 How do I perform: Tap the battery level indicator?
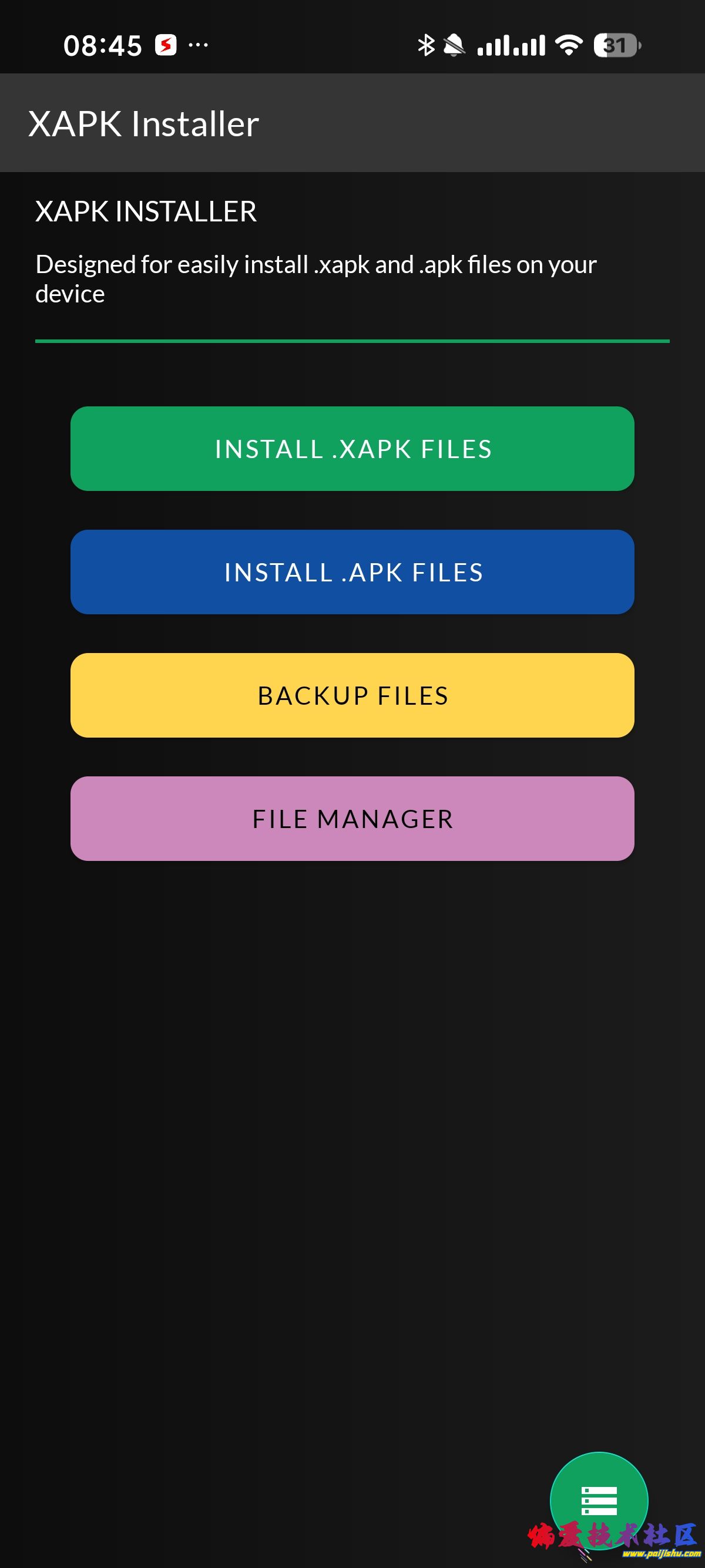point(616,45)
